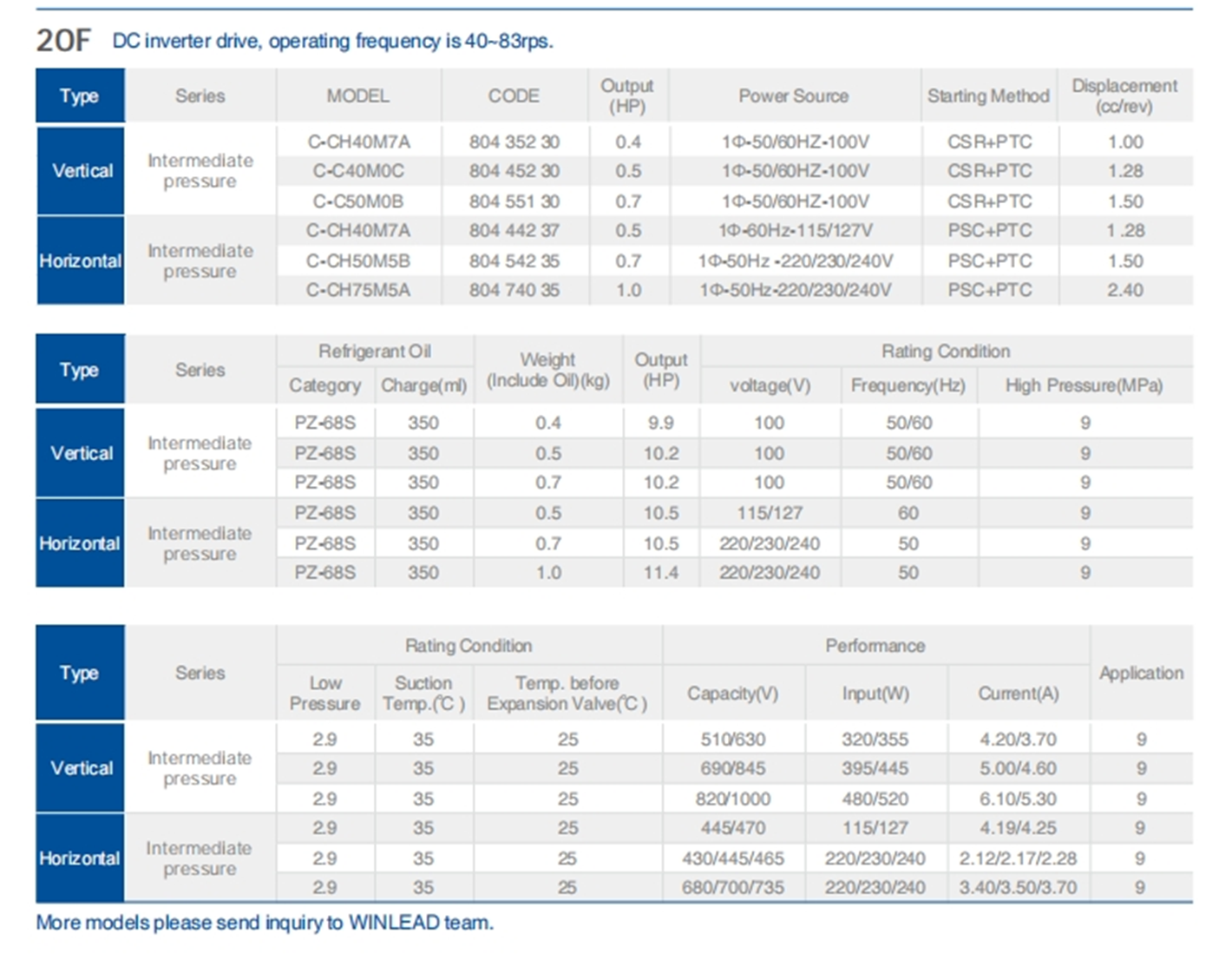This screenshot has width=1232, height=960.
Task: Select the Displacement (cc/rev) header
Action: 1124,95
